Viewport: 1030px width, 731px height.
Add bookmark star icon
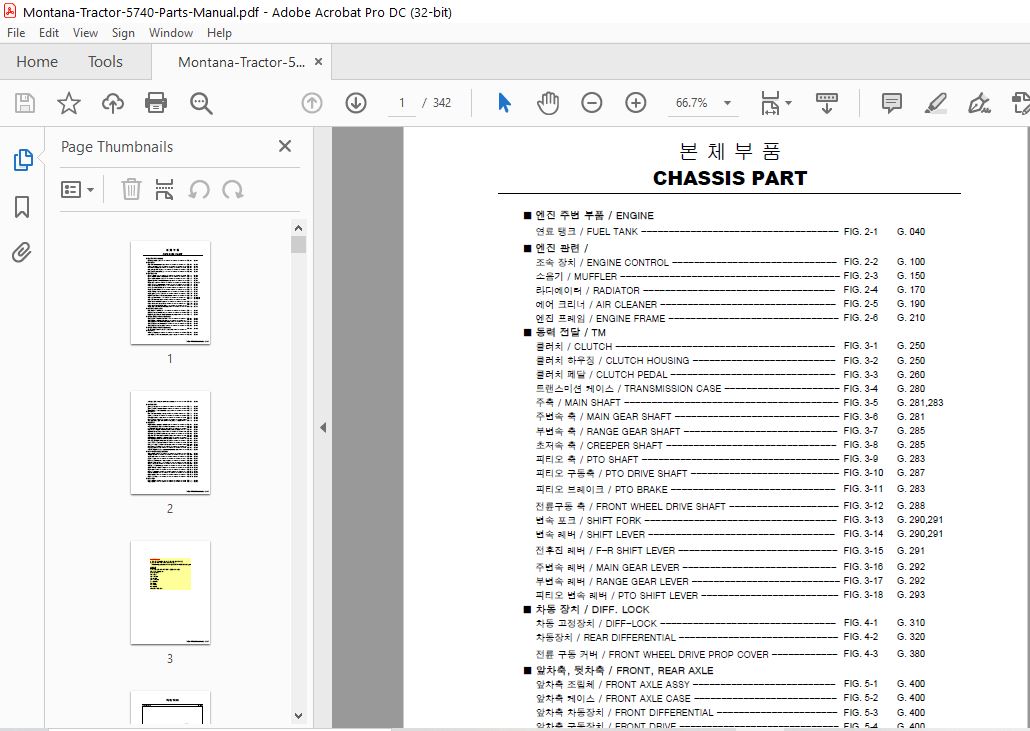(68, 103)
